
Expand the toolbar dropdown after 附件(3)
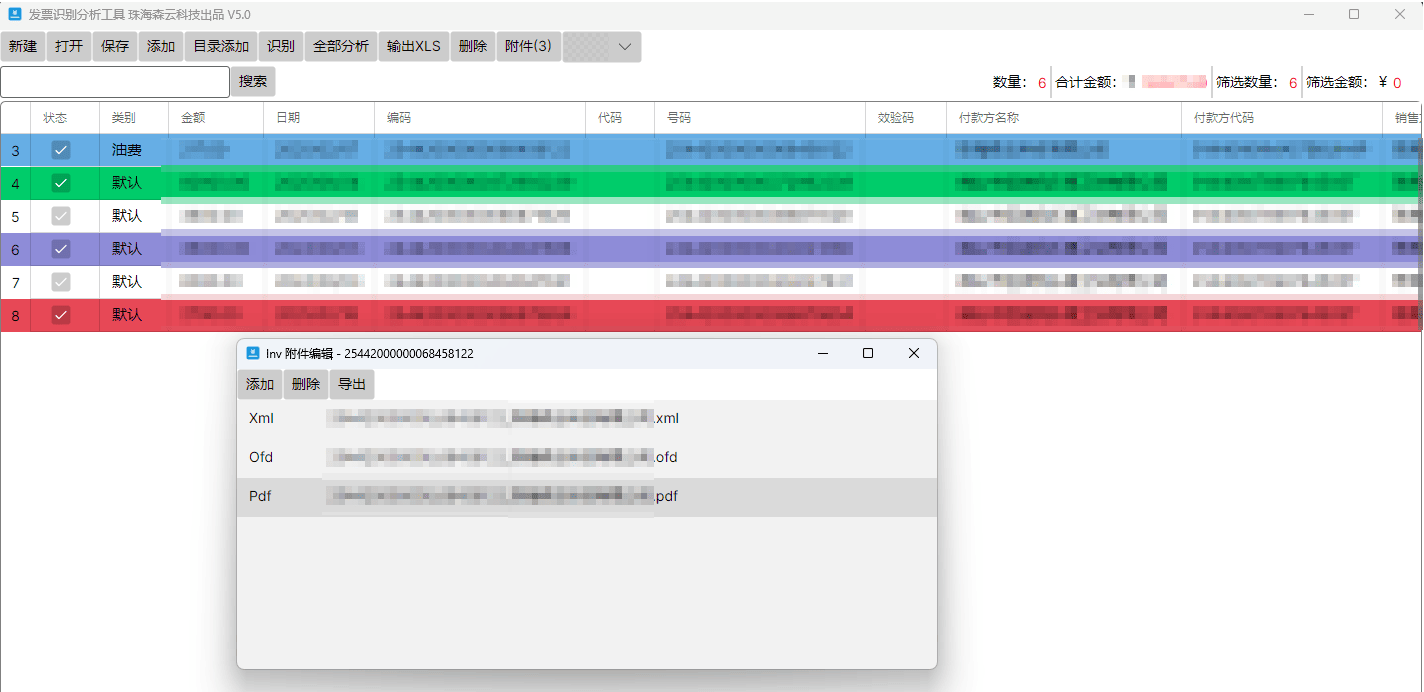pos(625,47)
